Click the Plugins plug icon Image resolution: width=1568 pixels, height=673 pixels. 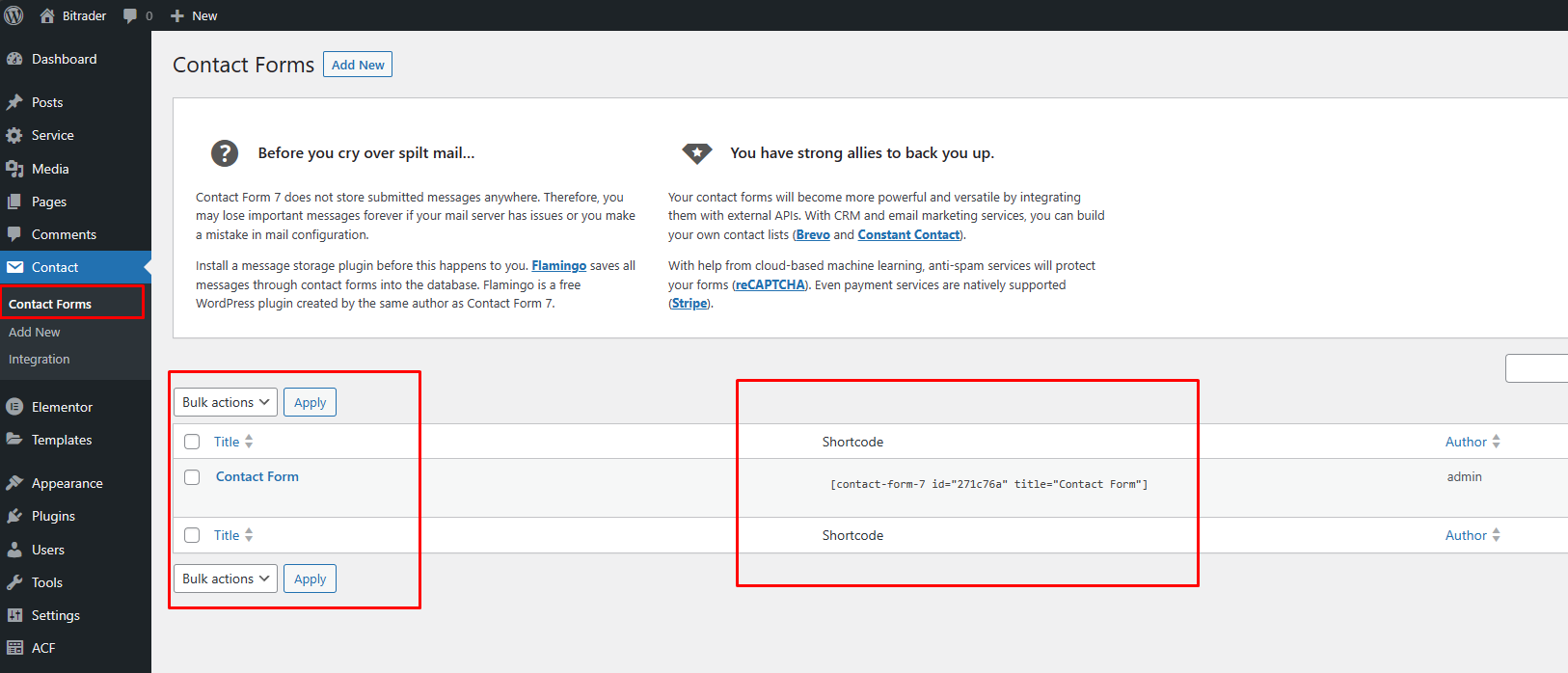coord(14,516)
